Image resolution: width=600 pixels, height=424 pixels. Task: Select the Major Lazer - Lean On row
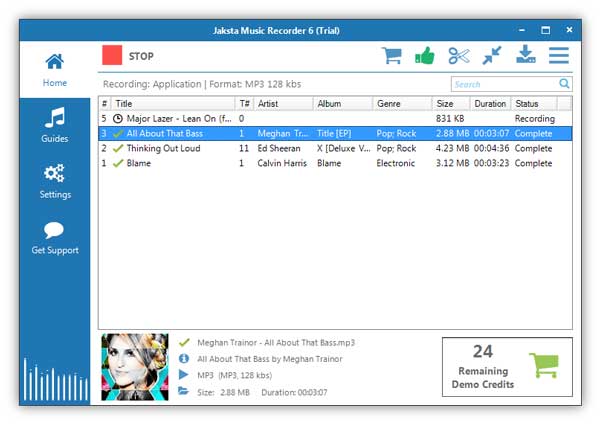tap(335, 119)
